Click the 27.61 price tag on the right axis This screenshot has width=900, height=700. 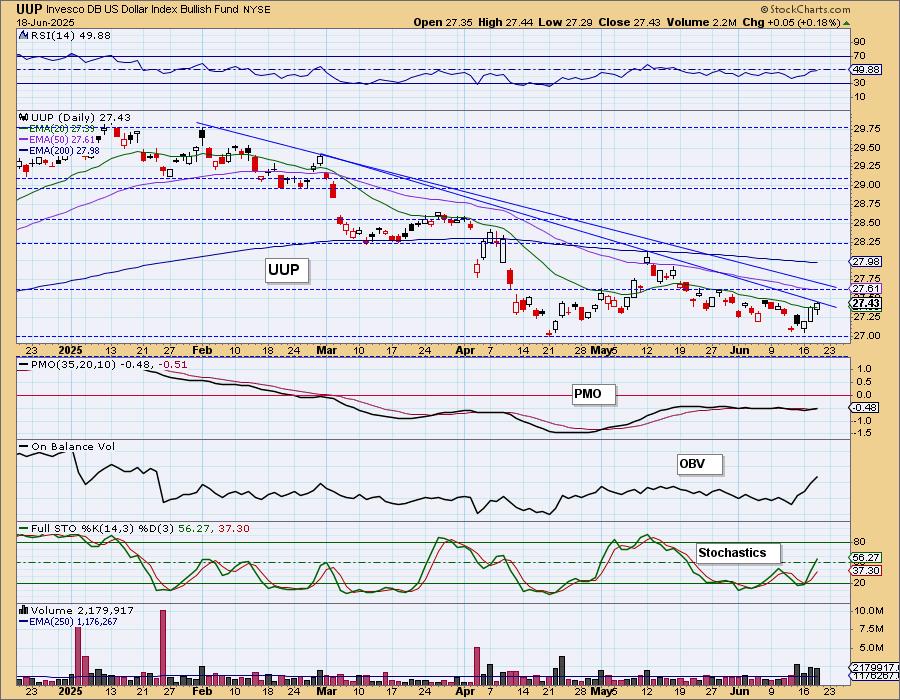pos(866,289)
